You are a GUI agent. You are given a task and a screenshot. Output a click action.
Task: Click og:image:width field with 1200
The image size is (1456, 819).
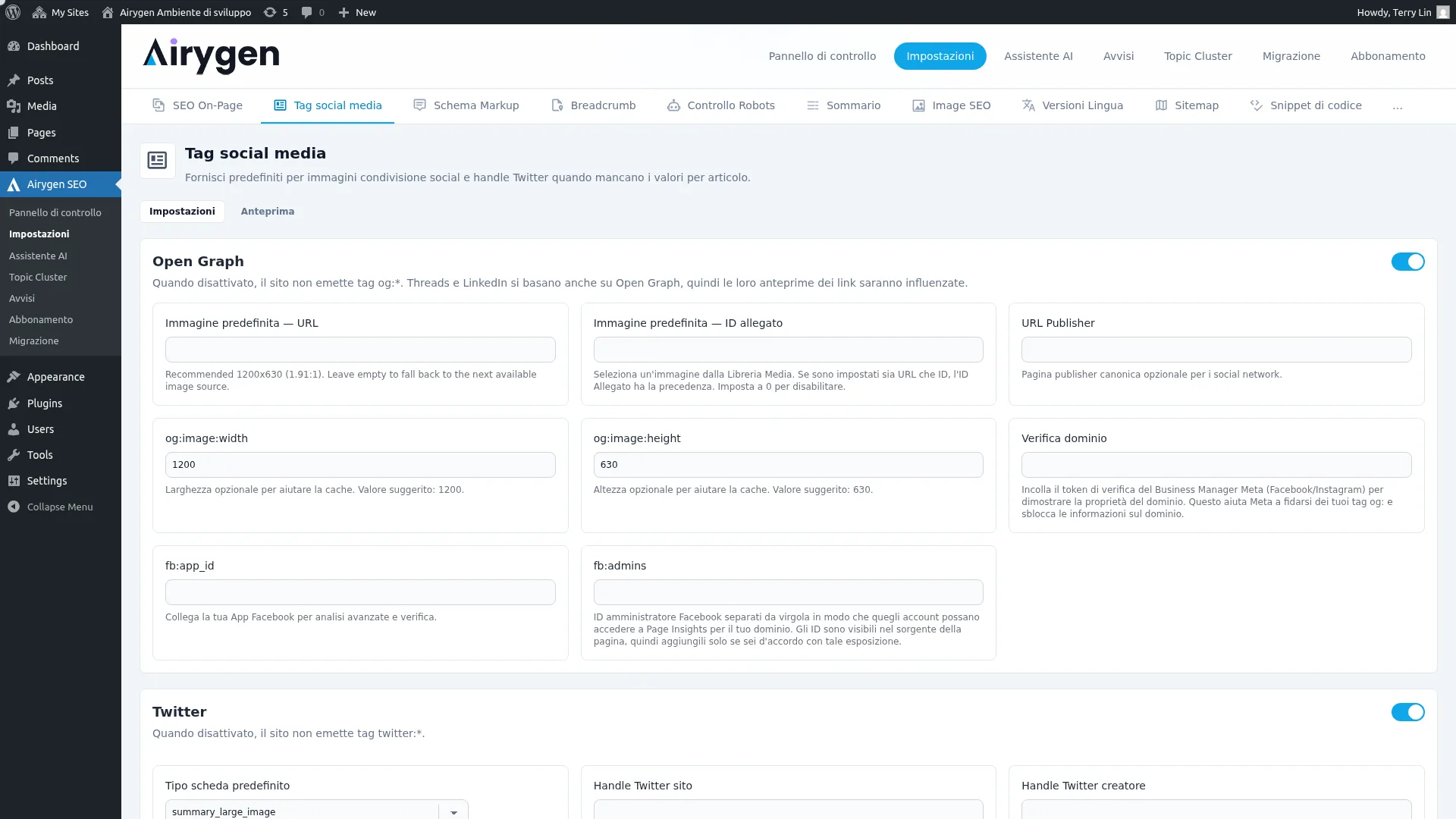click(360, 465)
